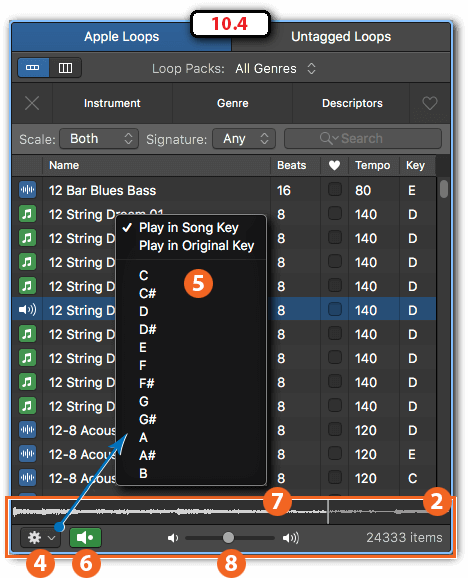Select key D from the menu
The image size is (468, 578).
click(144, 311)
